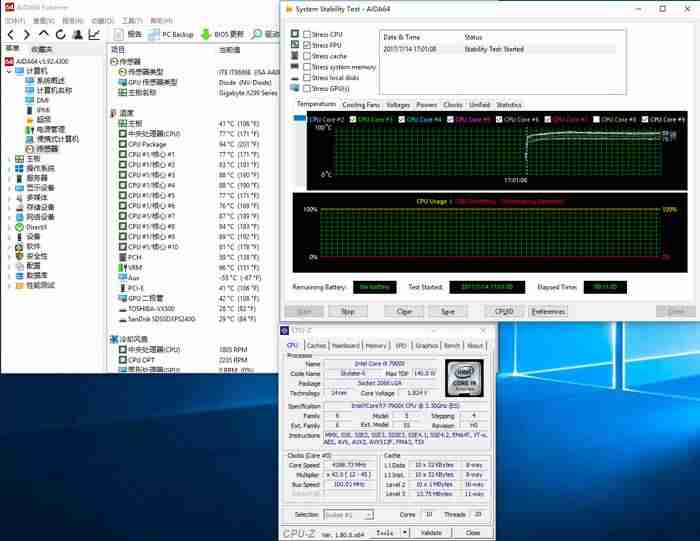Click the AIDA64 root node icon
The width and height of the screenshot is (700, 541).
click(9, 61)
